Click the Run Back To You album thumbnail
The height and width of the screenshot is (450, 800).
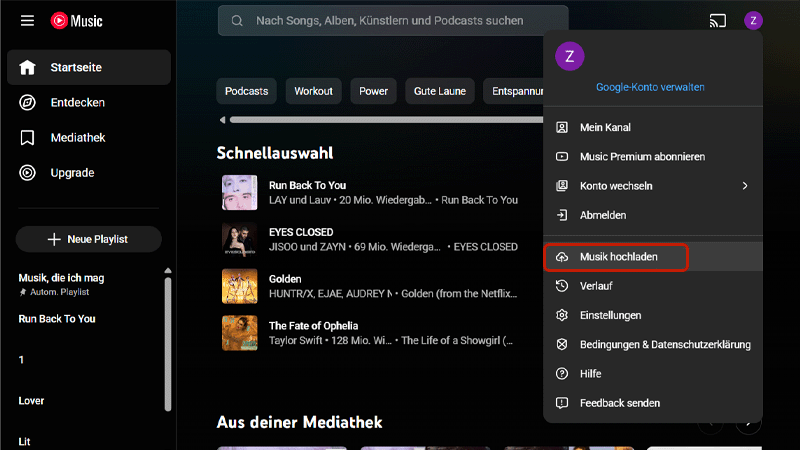[239, 193]
